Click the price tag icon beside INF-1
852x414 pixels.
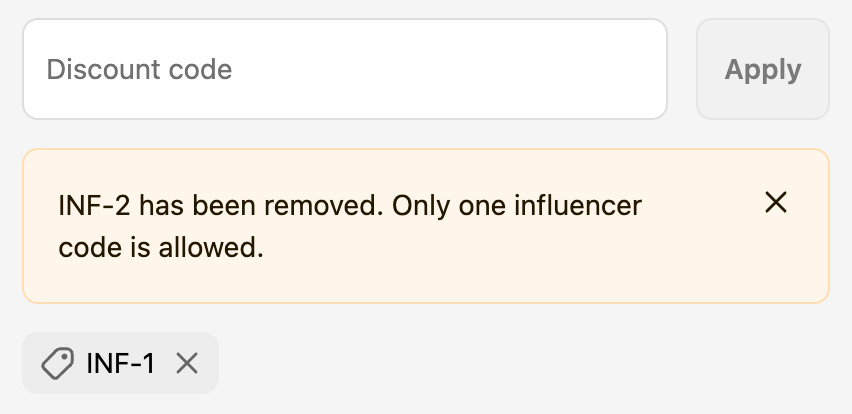pos(58,363)
